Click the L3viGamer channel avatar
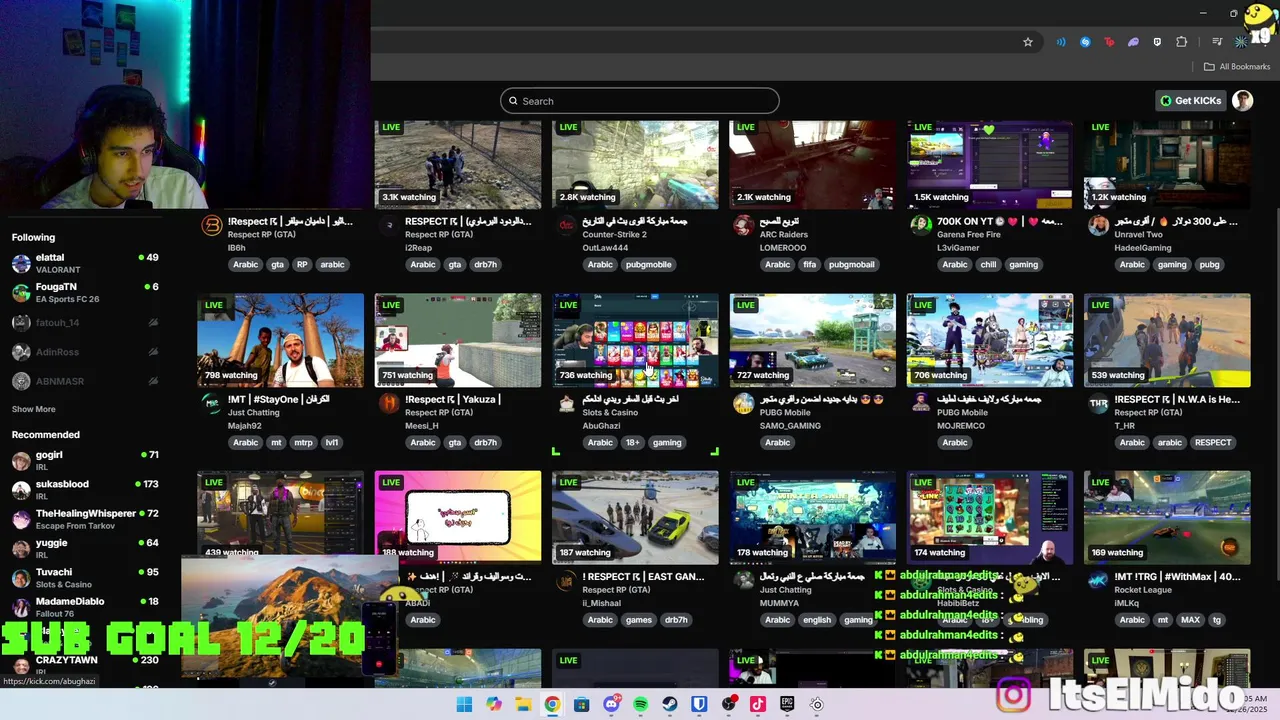This screenshot has height=720, width=1280. (920, 226)
